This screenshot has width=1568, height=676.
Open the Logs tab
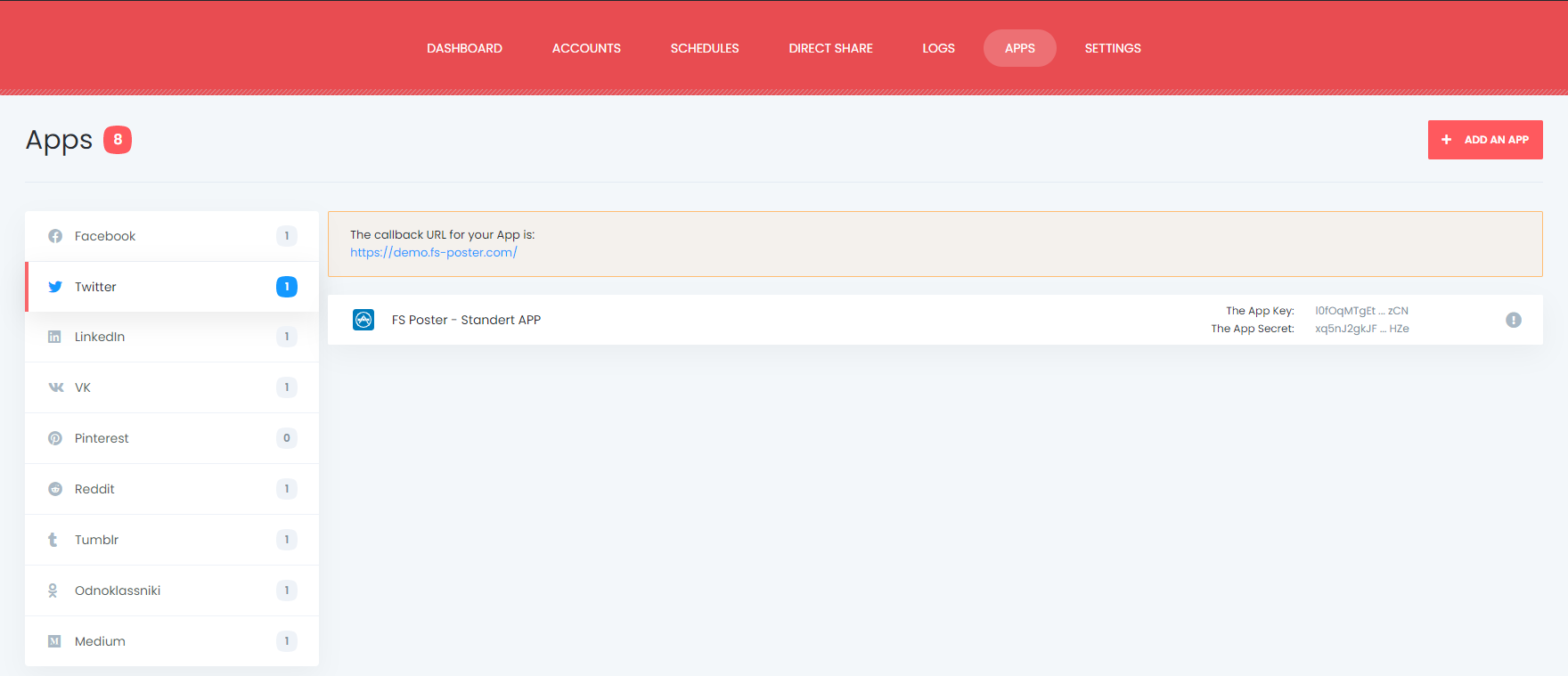pos(938,48)
